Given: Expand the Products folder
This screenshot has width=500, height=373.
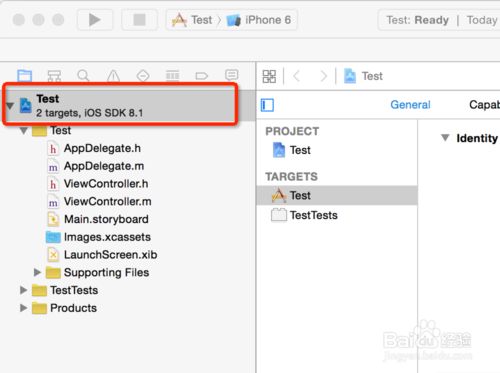Looking at the screenshot, I should point(23,308).
